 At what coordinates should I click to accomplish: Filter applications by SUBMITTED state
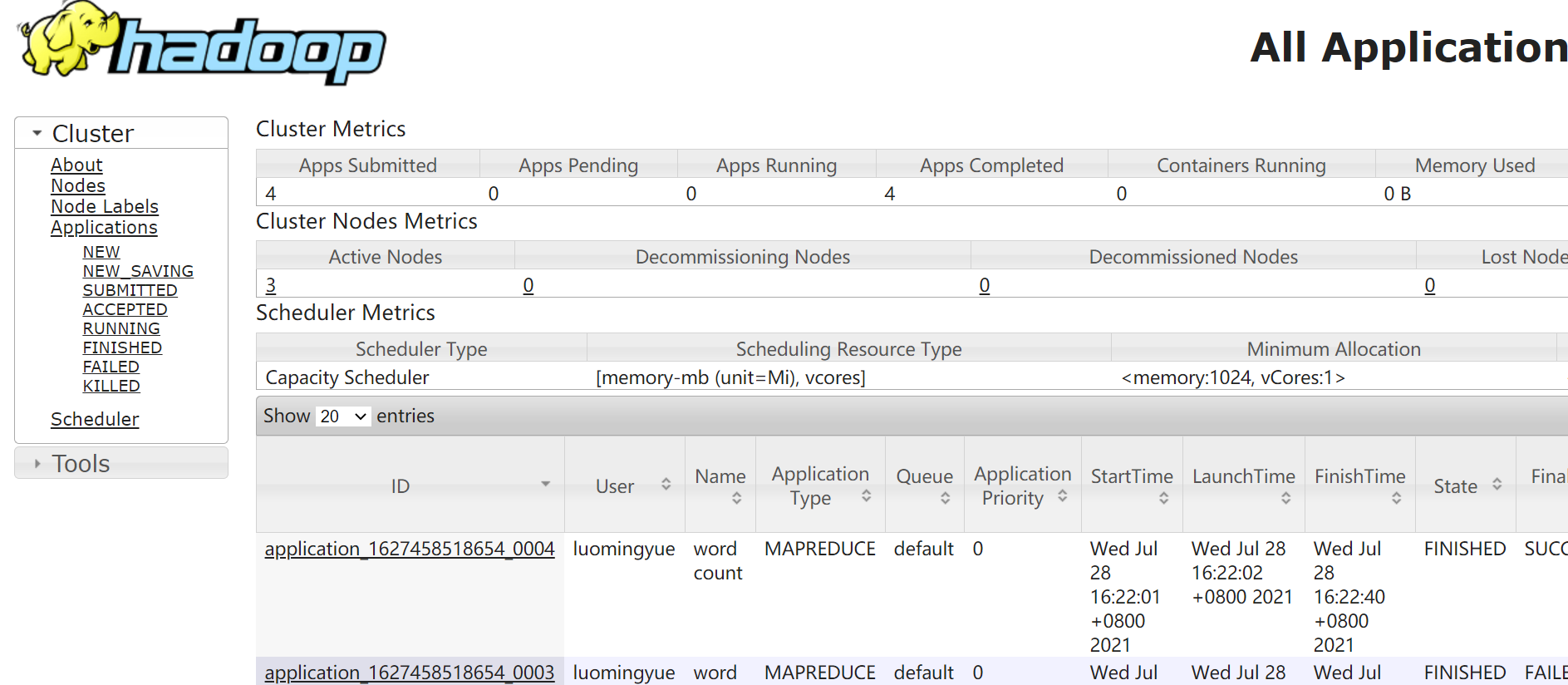coord(130,290)
